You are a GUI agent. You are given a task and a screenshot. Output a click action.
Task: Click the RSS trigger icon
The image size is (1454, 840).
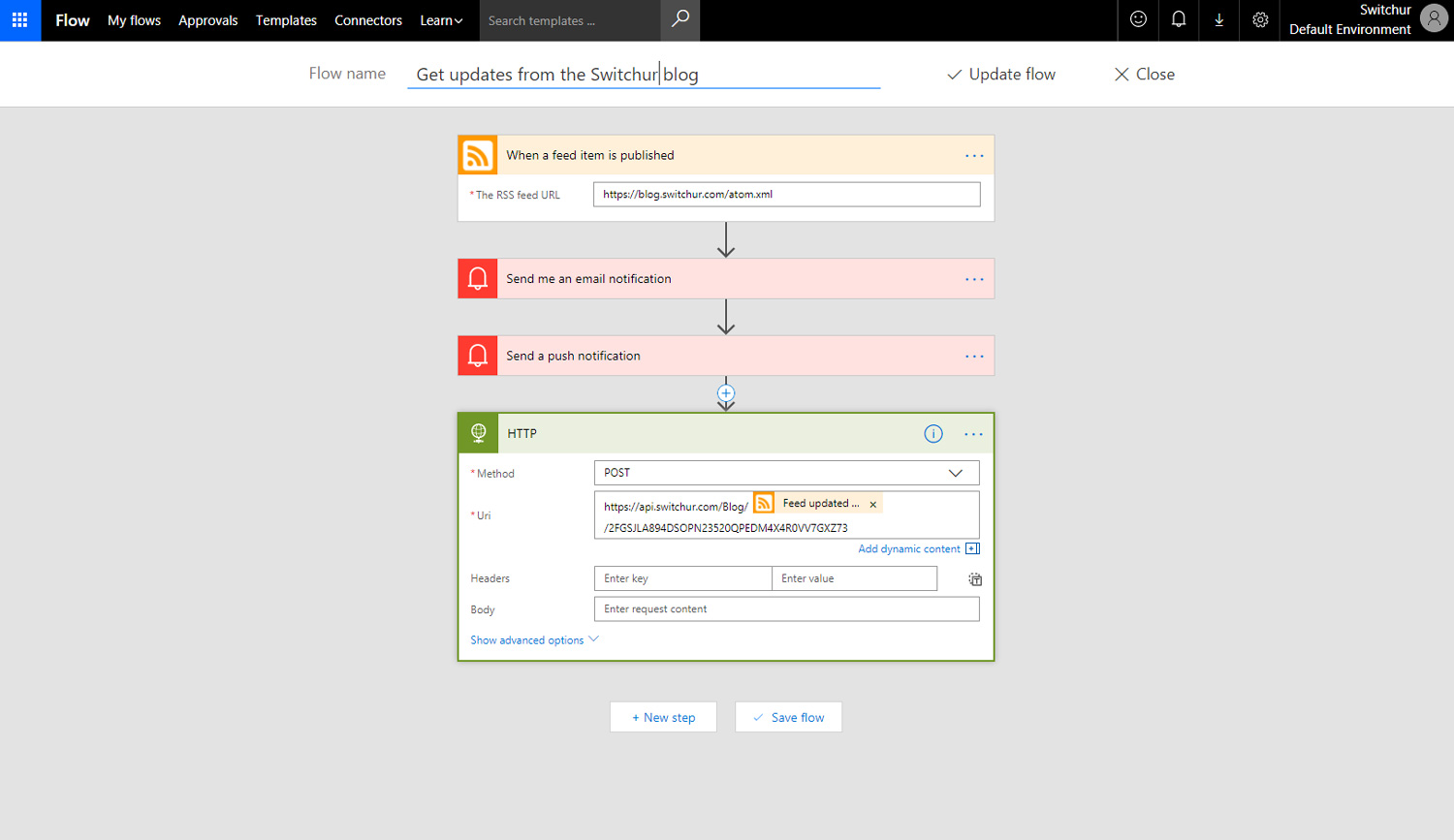coord(477,154)
